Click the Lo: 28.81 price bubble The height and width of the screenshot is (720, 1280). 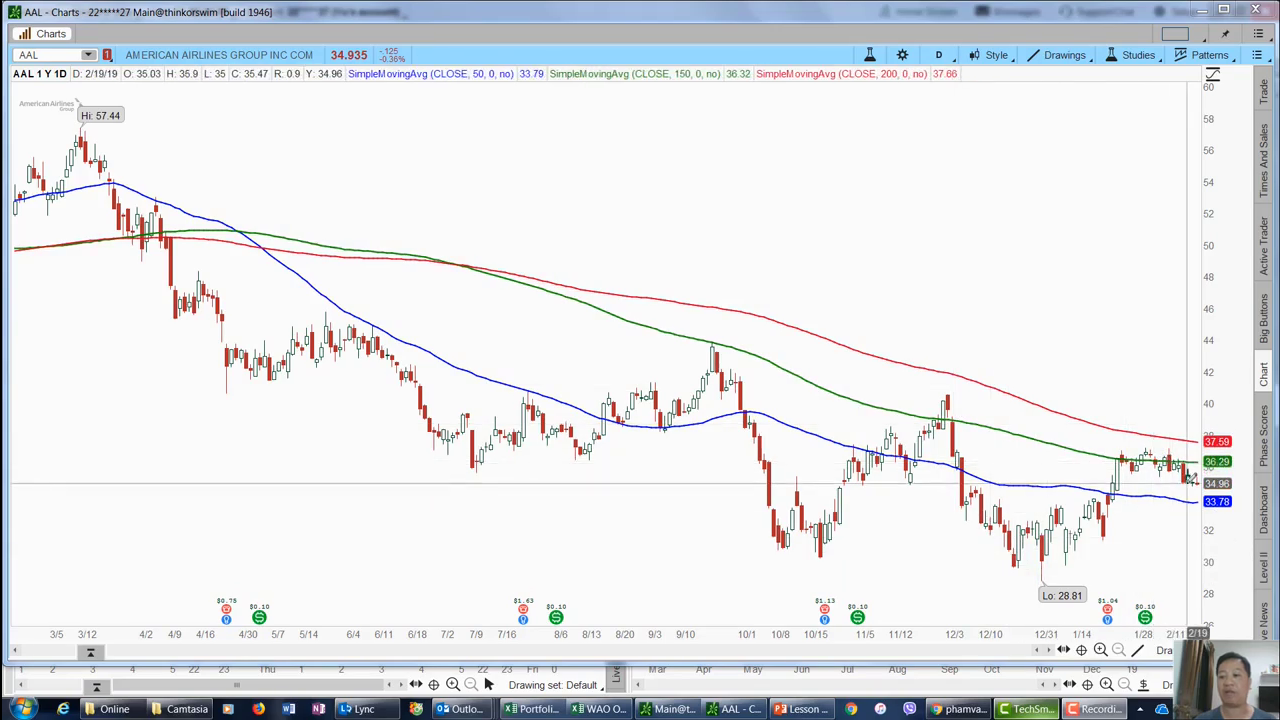tap(1061, 596)
